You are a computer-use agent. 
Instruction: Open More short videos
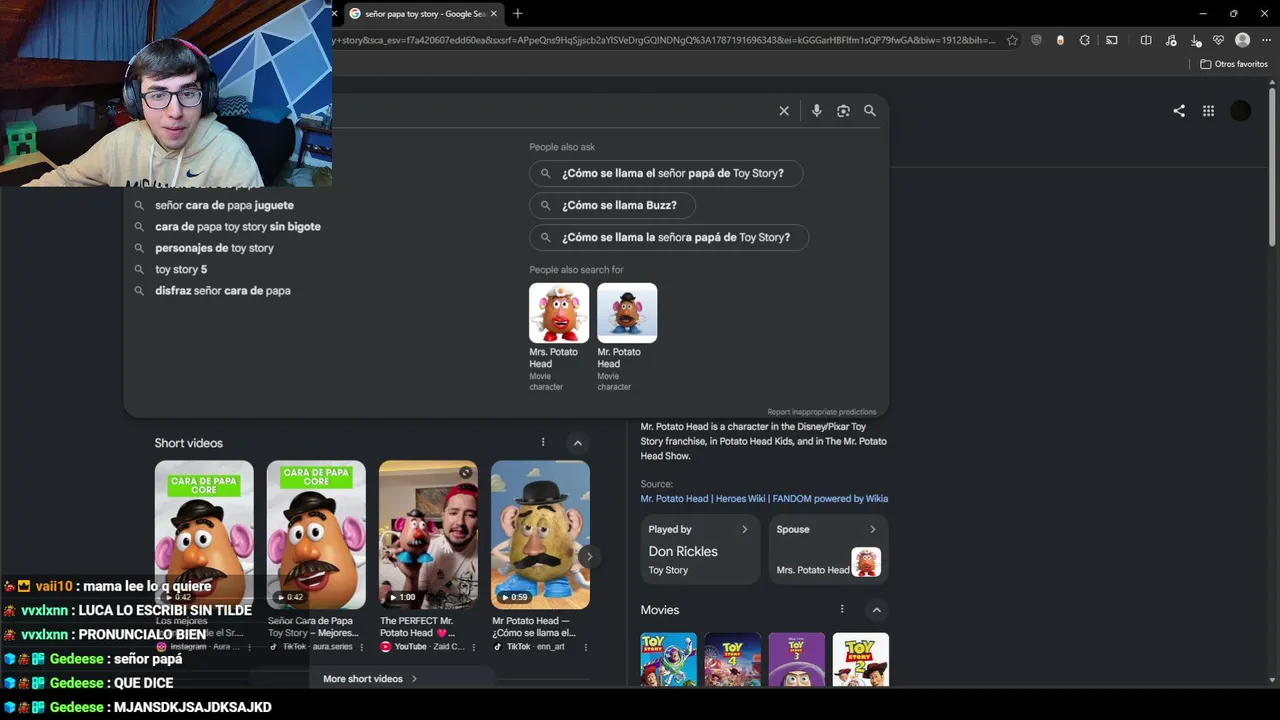coord(370,679)
